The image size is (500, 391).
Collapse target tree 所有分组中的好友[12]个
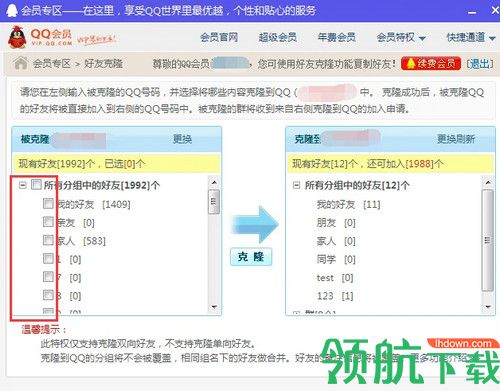tap(296, 185)
